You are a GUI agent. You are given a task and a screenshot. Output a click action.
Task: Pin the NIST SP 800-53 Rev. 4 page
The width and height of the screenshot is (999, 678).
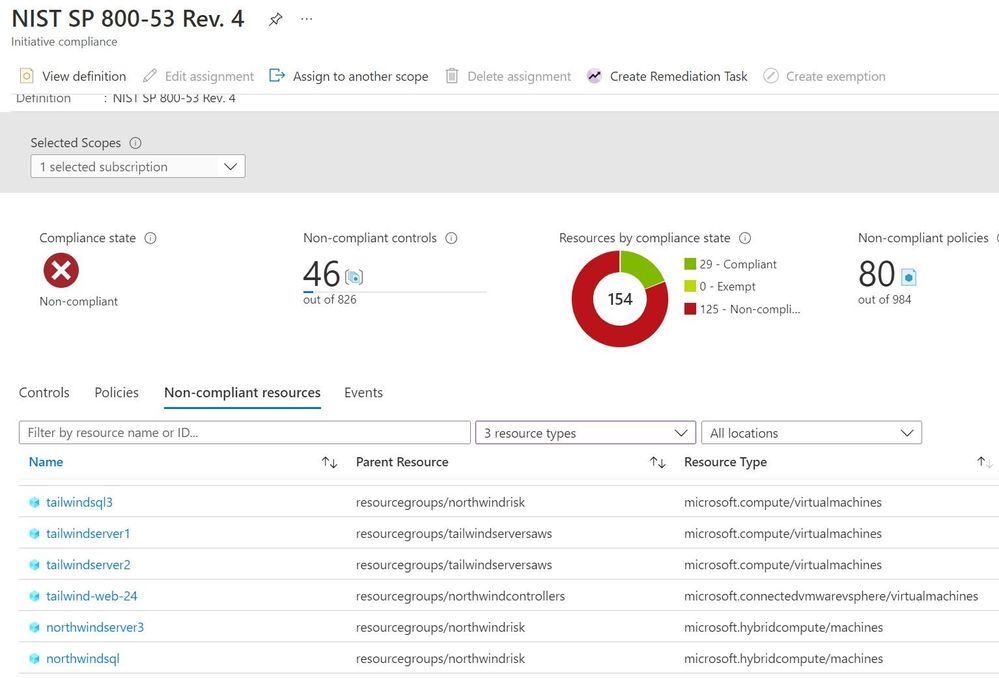[275, 19]
